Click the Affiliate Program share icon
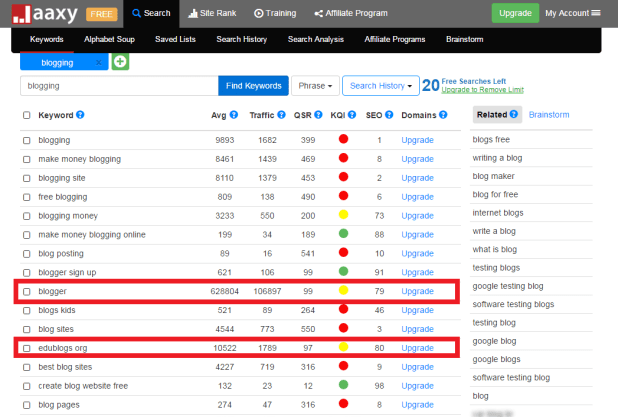 (x=318, y=14)
